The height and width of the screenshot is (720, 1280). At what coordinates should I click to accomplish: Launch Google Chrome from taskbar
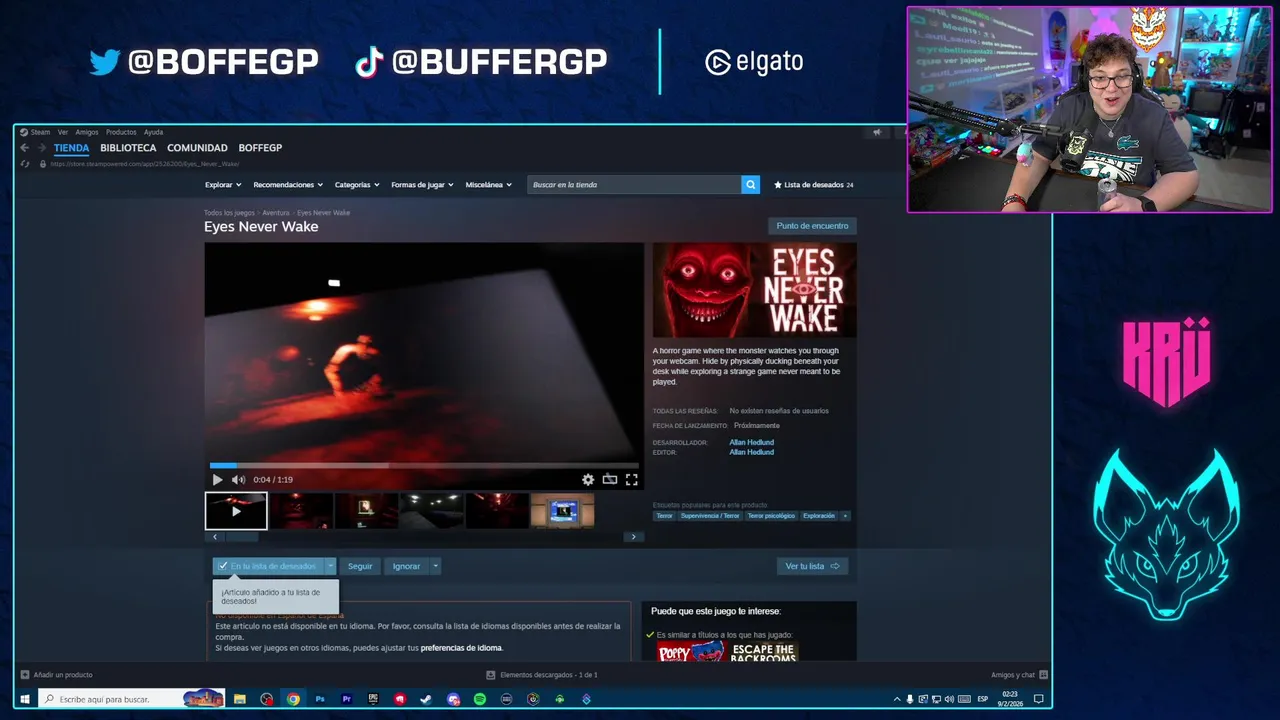[293, 699]
